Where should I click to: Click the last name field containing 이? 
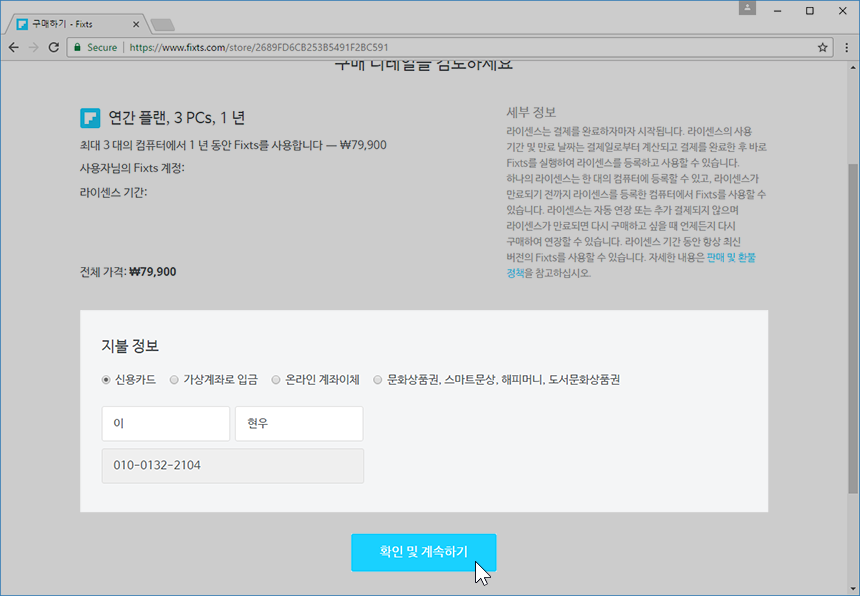[166, 423]
